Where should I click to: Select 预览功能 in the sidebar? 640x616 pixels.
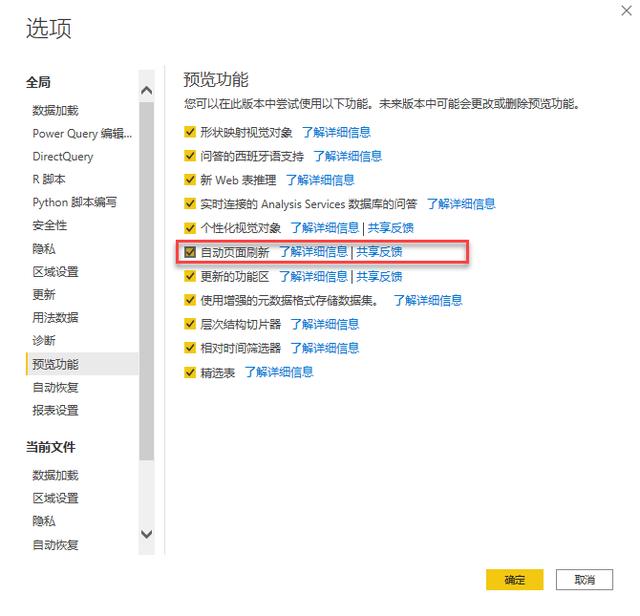click(82, 364)
